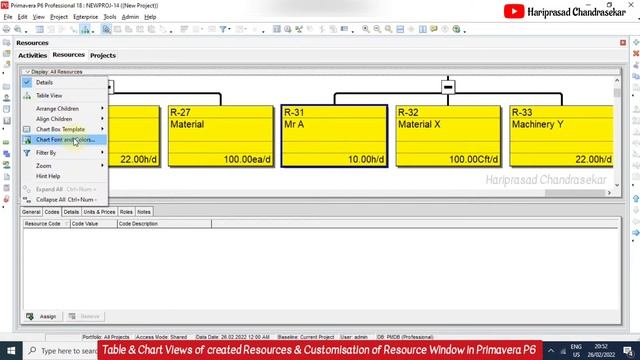Click the Zoom Out magnifier icon

coord(377,29)
